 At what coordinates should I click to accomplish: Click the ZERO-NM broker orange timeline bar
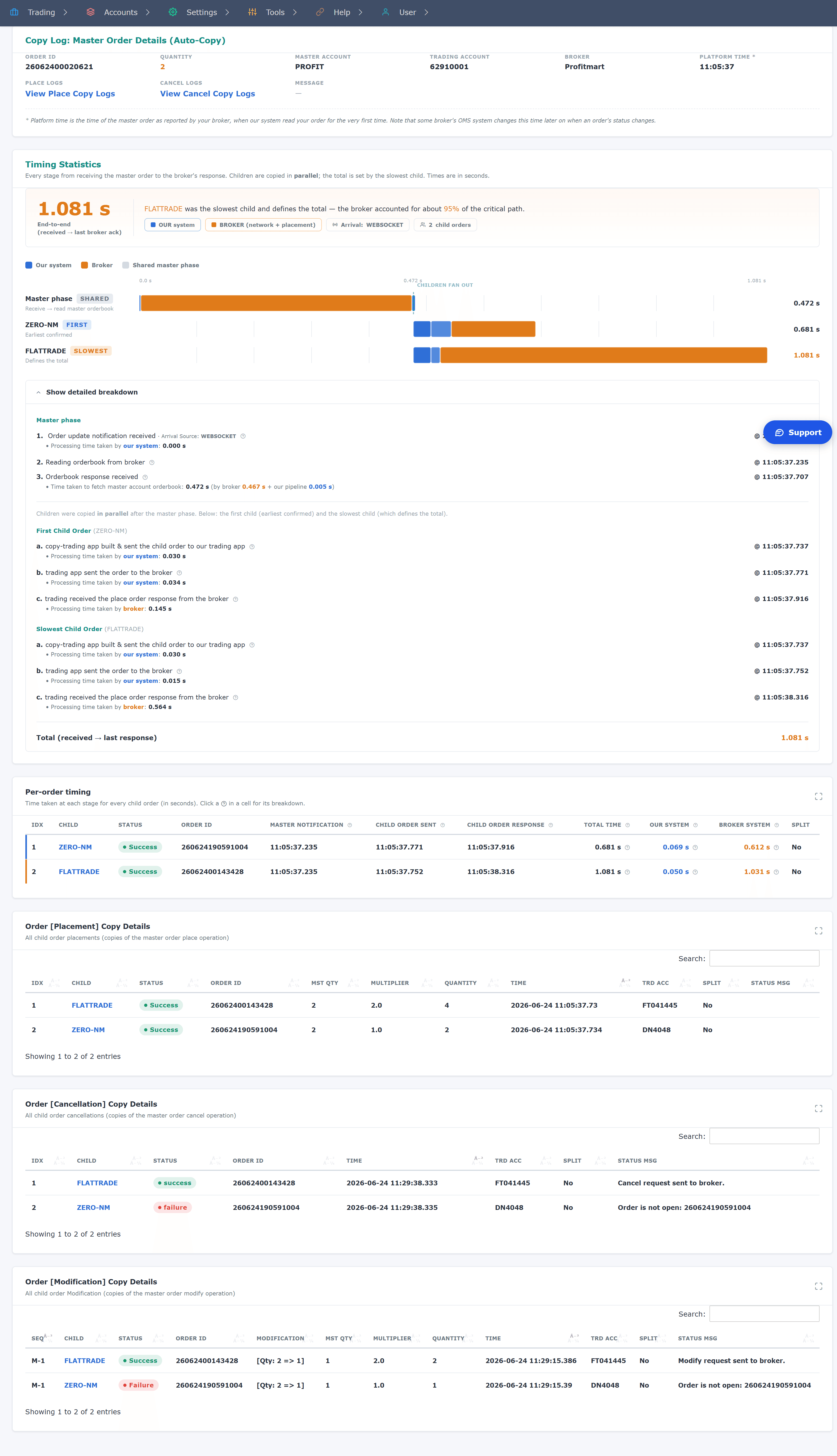[493, 329]
